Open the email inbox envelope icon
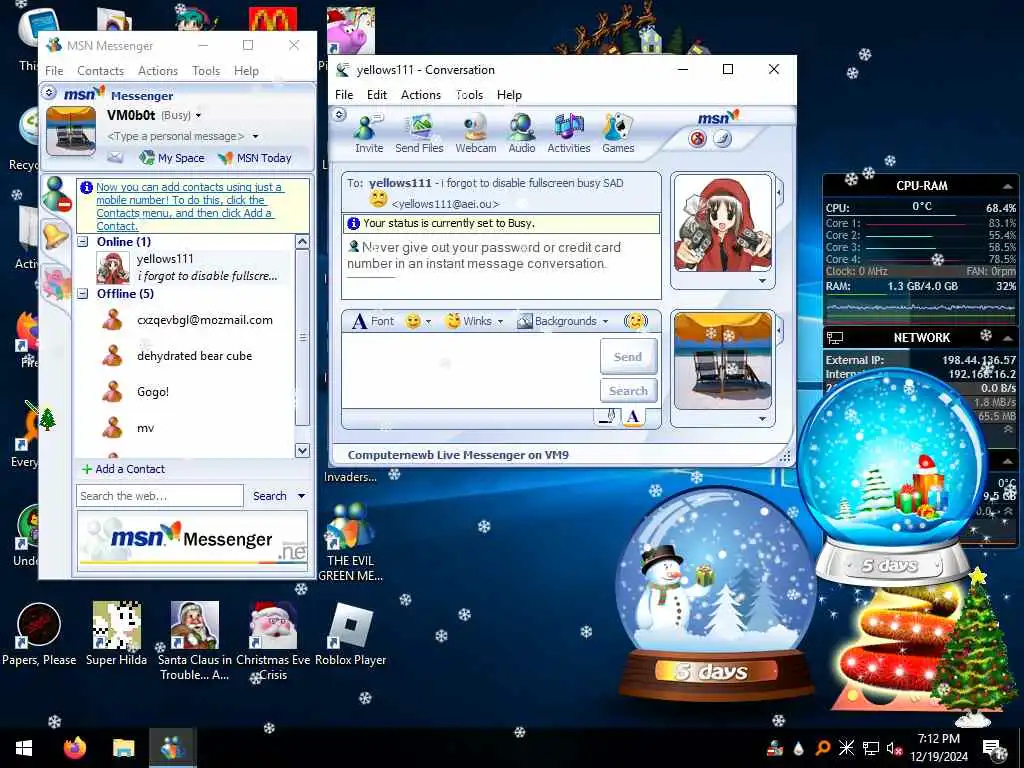1024x768 pixels. 115,157
